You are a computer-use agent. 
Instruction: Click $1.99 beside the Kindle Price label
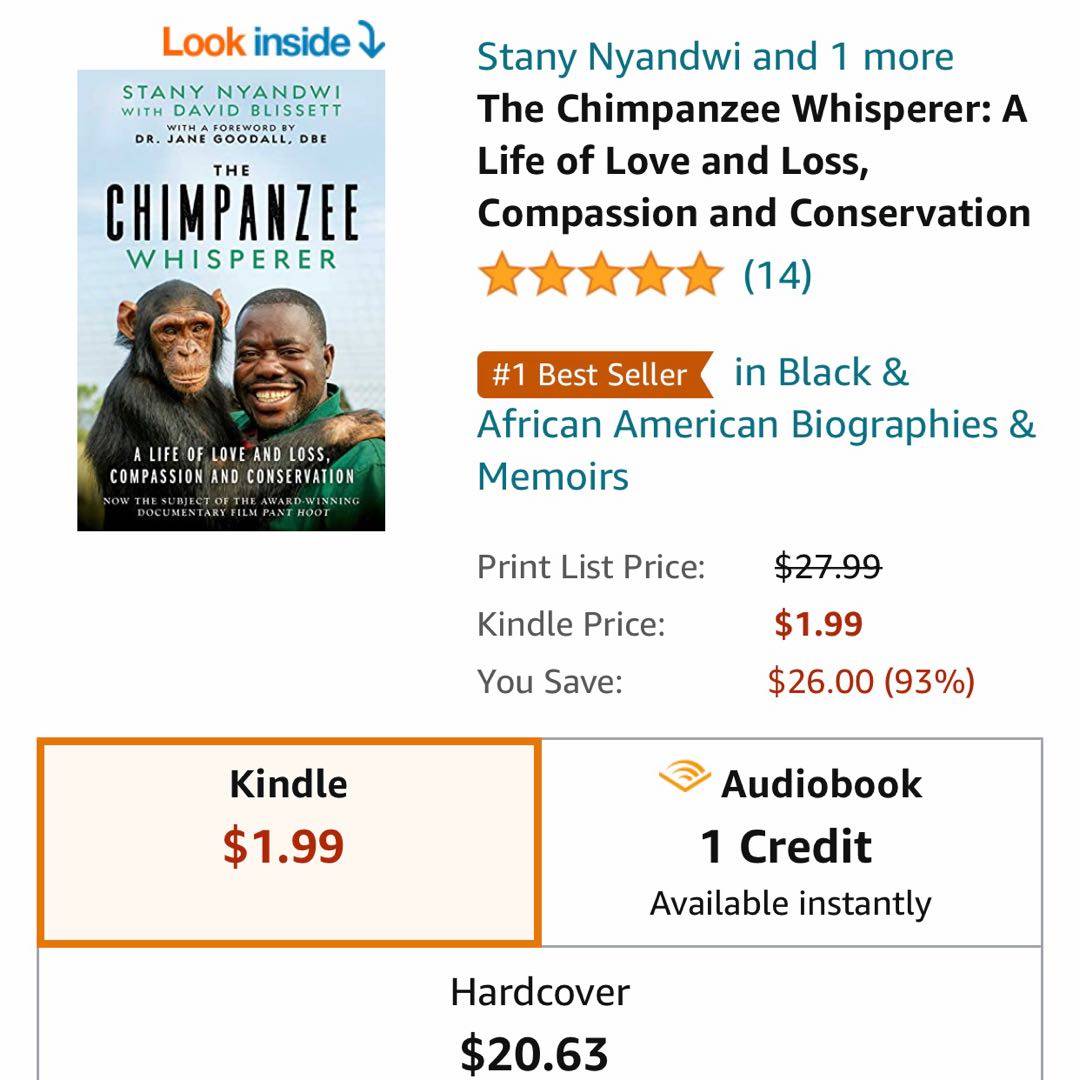[x=818, y=624]
